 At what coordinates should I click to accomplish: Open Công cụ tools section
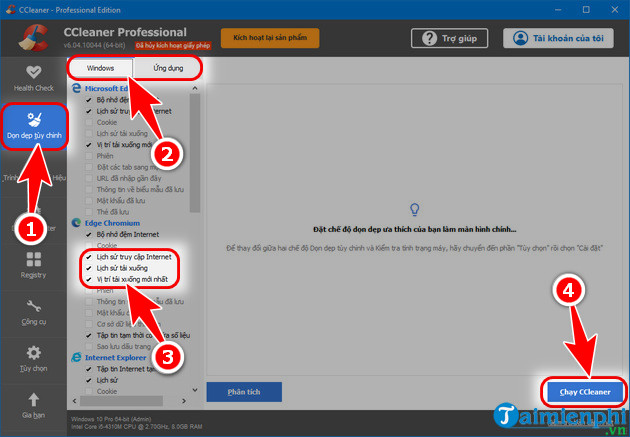[34, 312]
